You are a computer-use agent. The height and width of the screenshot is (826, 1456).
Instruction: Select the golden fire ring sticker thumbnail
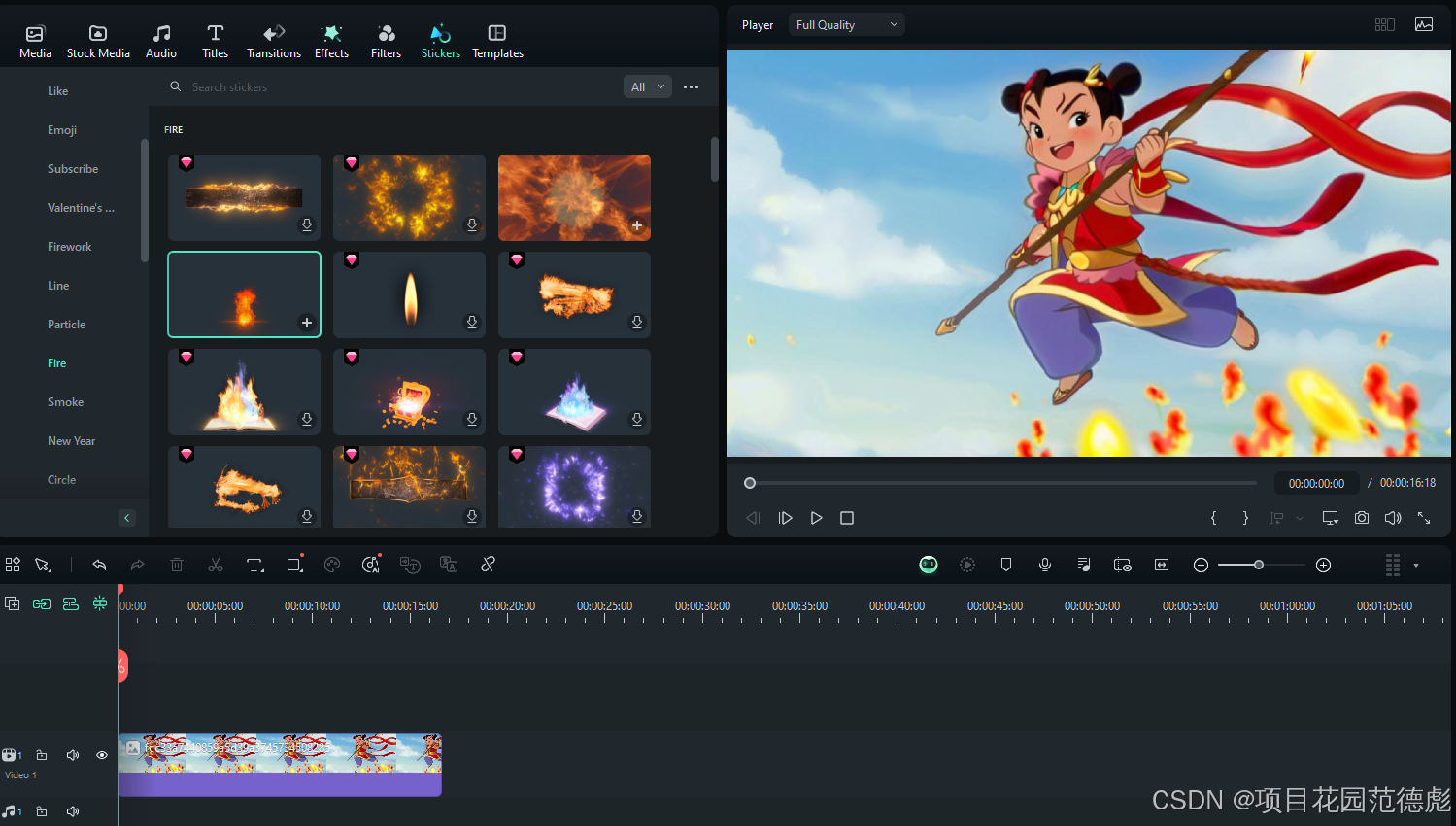409,197
